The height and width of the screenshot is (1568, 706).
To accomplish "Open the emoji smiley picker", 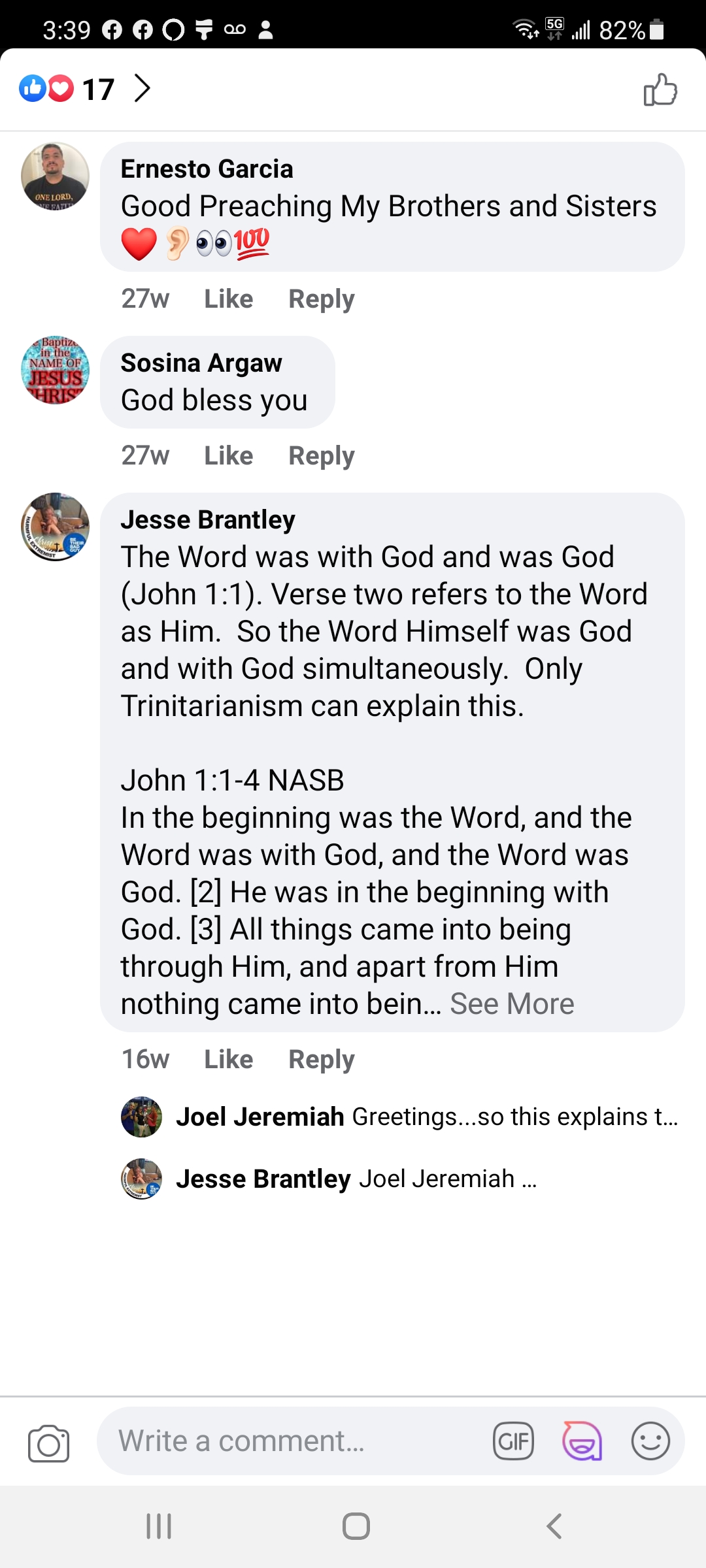I will click(650, 1441).
